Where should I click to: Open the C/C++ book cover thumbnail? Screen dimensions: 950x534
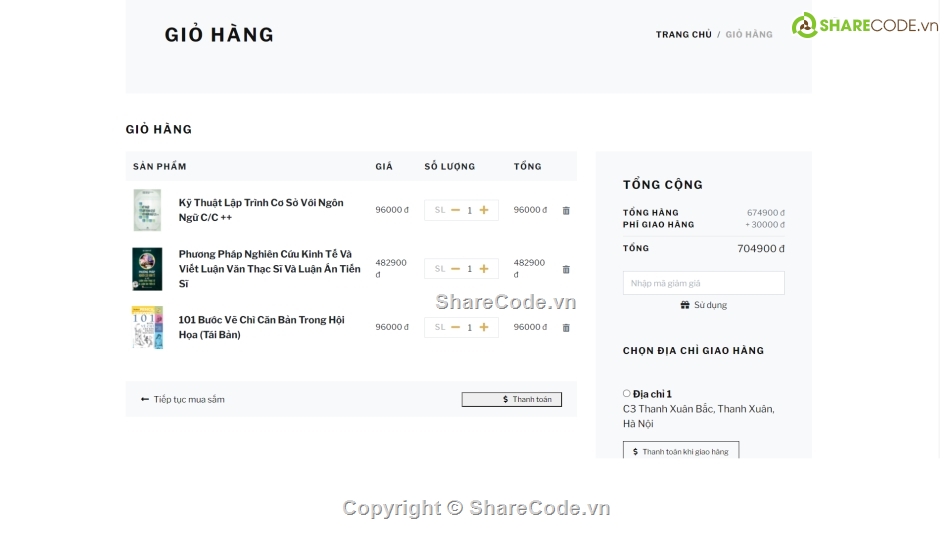(147, 210)
